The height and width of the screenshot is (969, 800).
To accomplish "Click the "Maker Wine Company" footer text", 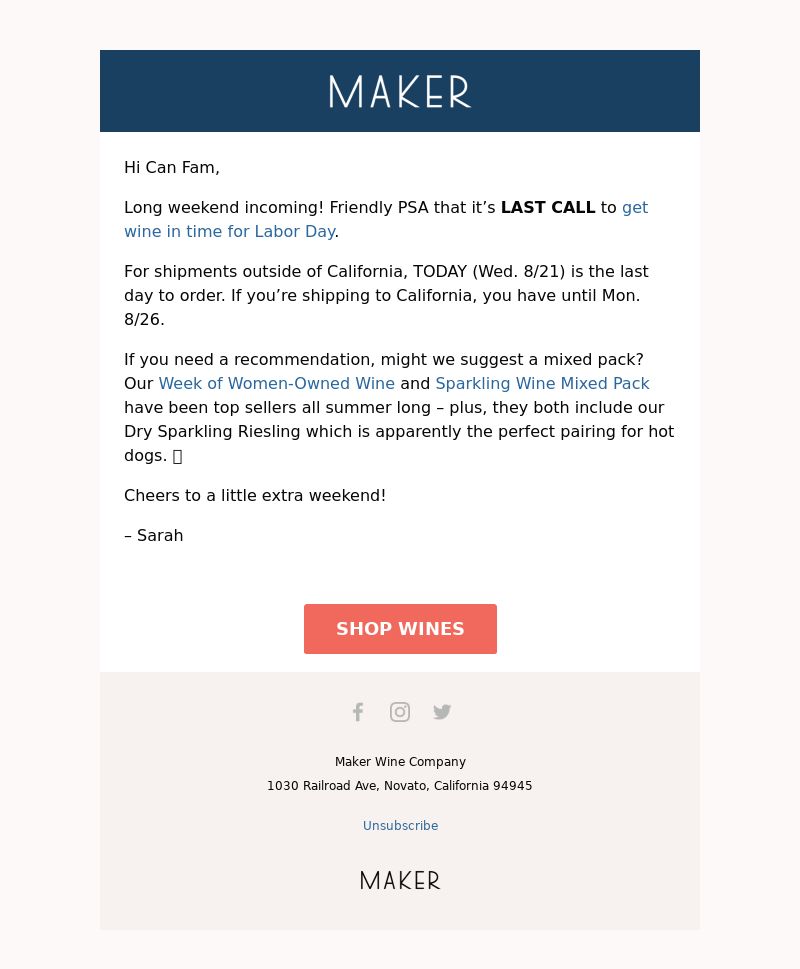I will click(x=400, y=762).
